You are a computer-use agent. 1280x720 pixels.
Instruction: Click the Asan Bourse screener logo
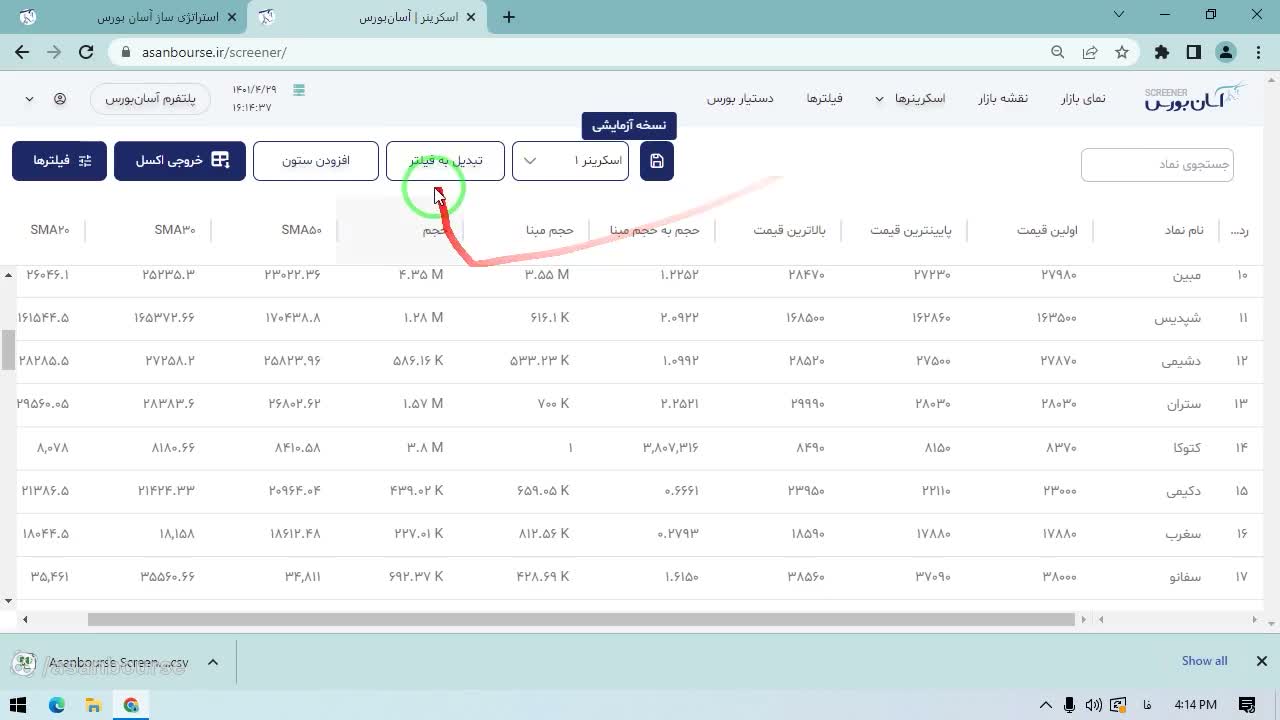click(1195, 97)
